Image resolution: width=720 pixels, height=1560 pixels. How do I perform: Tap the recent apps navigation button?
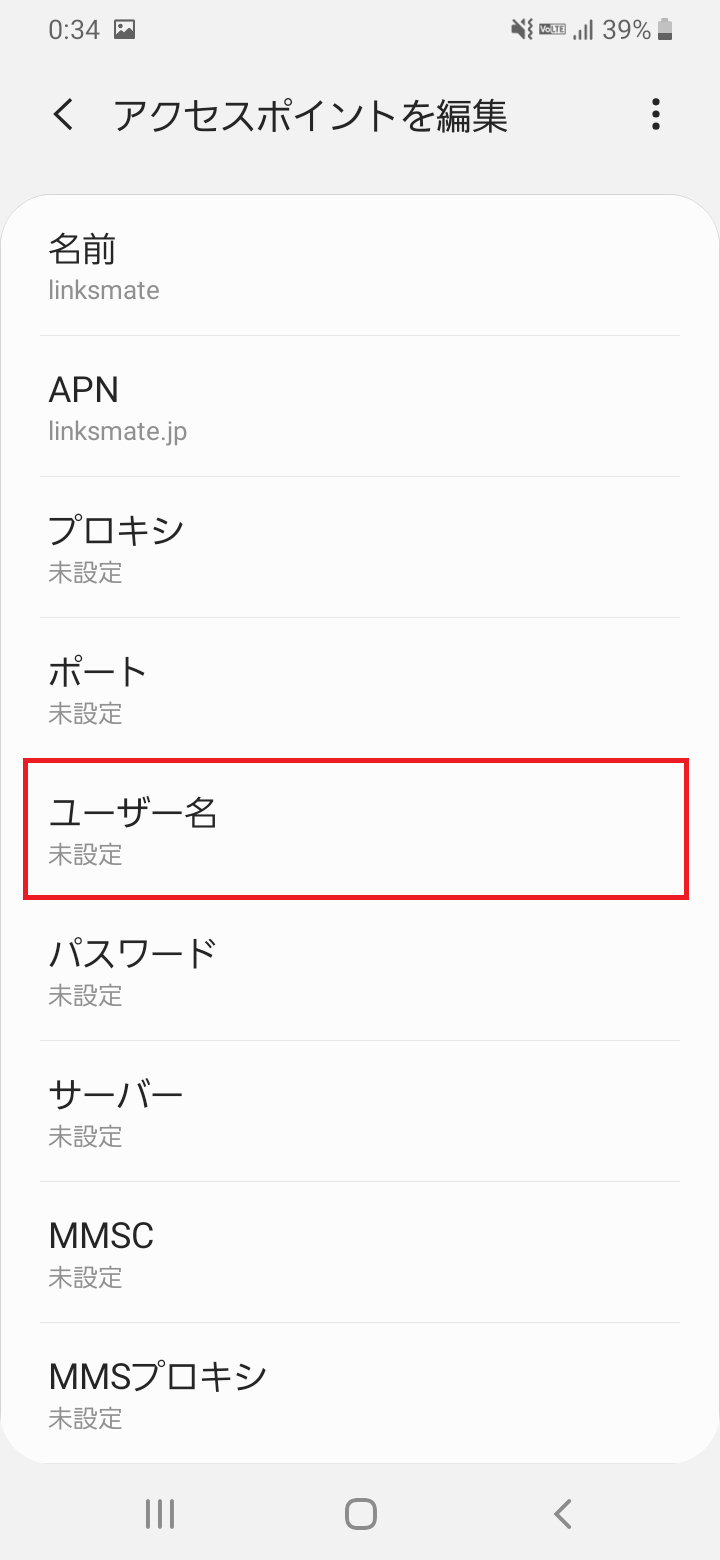pyautogui.click(x=160, y=1514)
